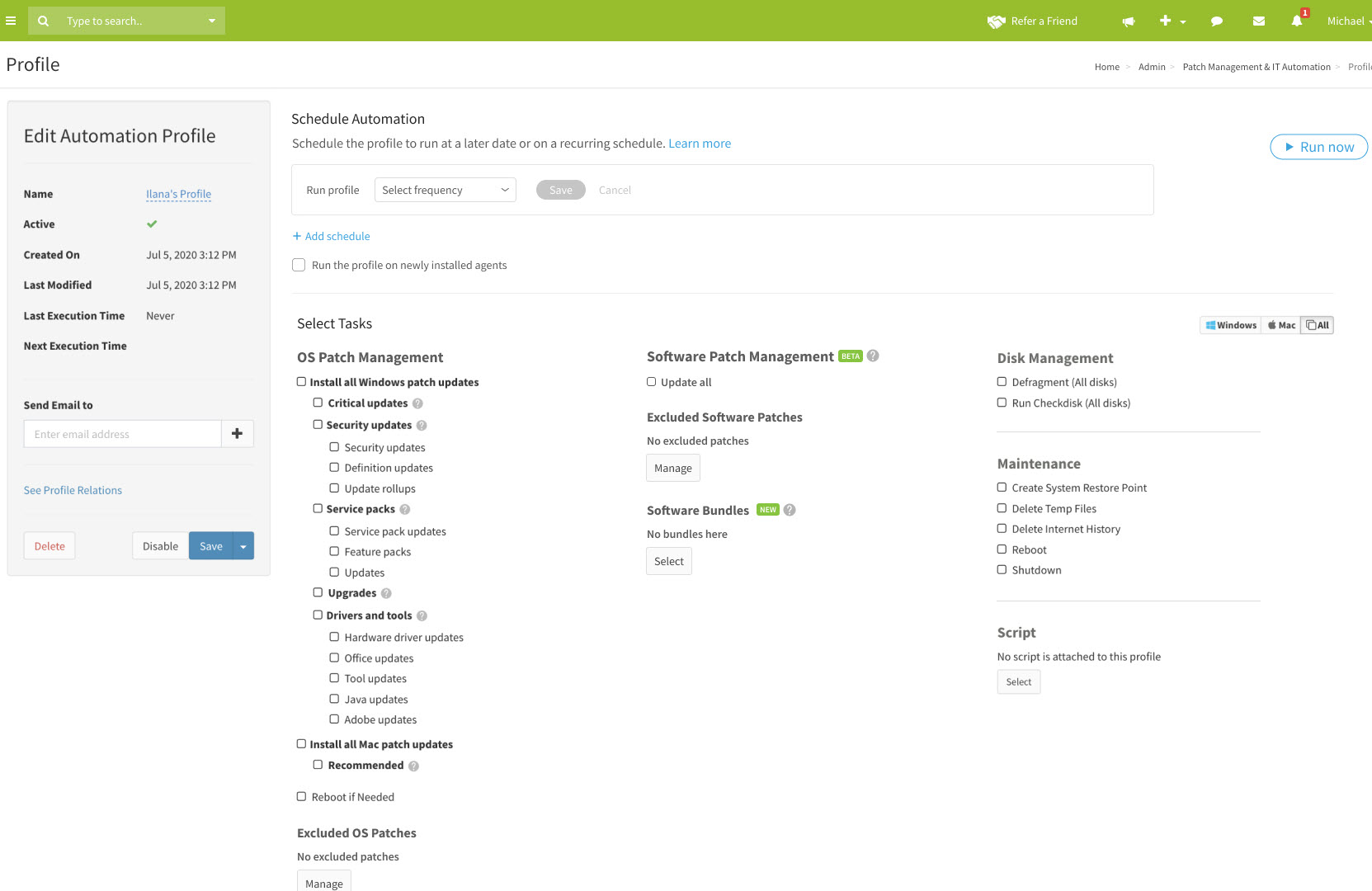Check Update all software patches
This screenshot has width=1372, height=891.
pyautogui.click(x=652, y=382)
